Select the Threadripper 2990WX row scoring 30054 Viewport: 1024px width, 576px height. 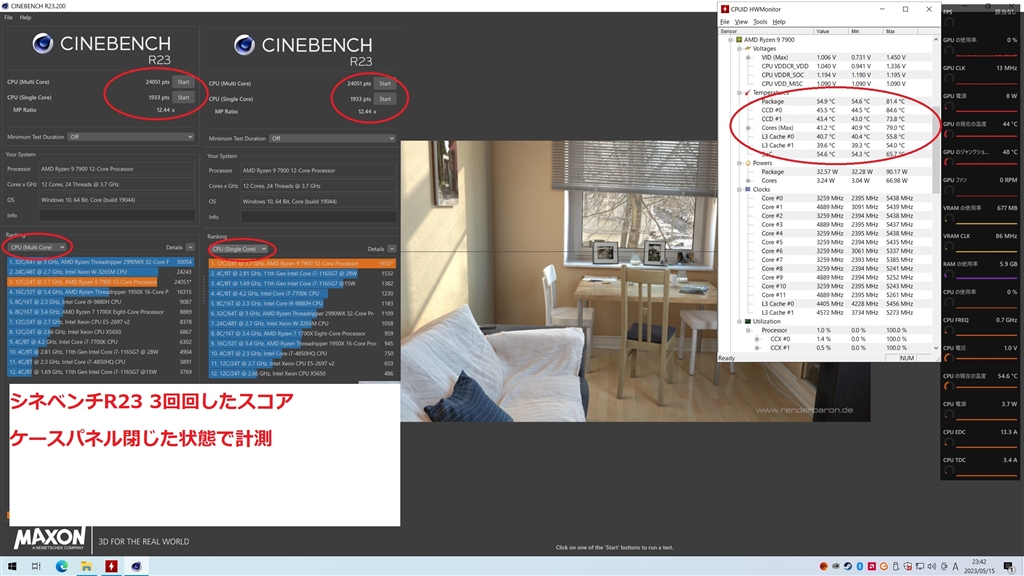click(x=101, y=262)
